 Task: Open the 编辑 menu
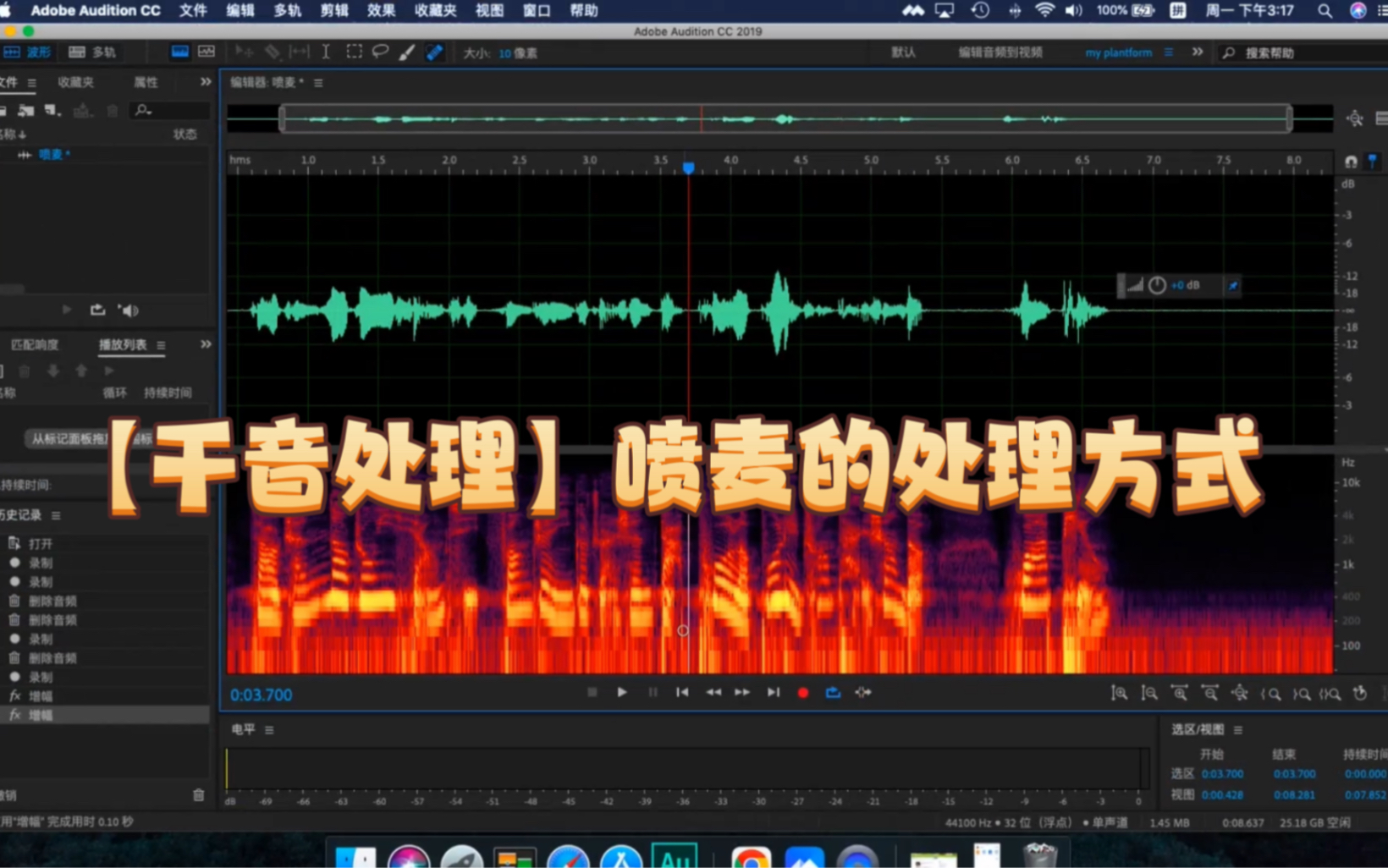(x=240, y=10)
